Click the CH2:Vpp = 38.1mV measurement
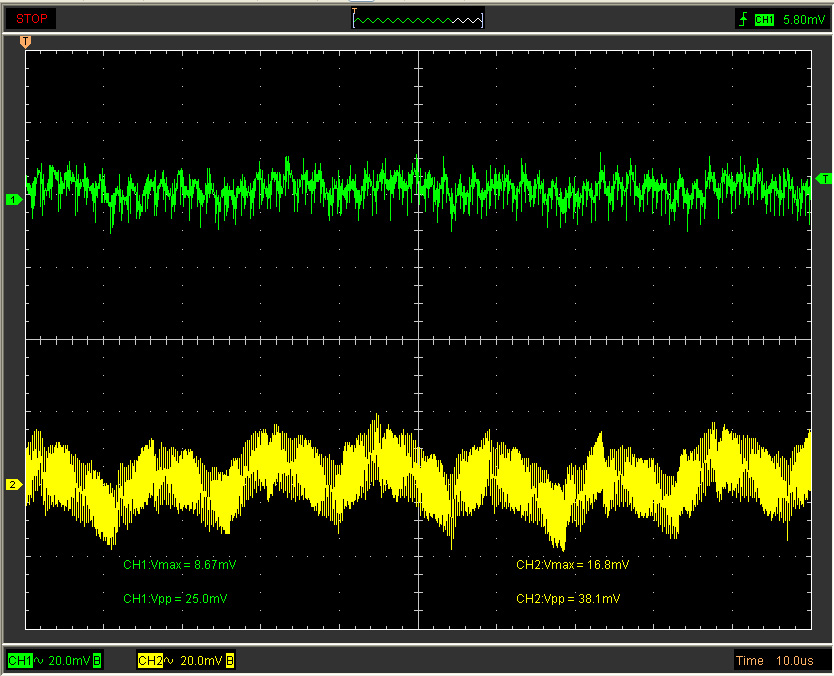834x676 pixels. (568, 598)
